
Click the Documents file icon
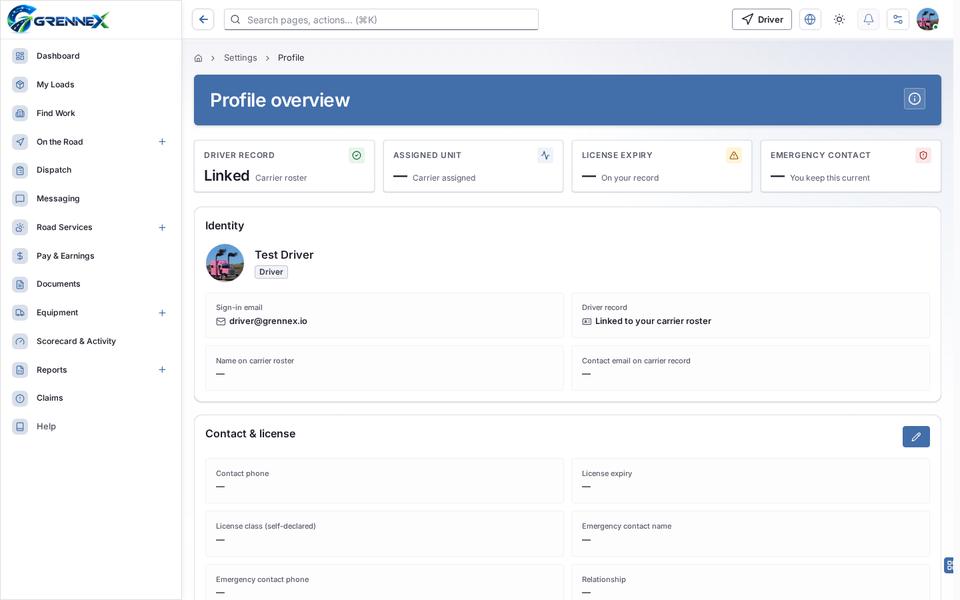[x=20, y=284]
